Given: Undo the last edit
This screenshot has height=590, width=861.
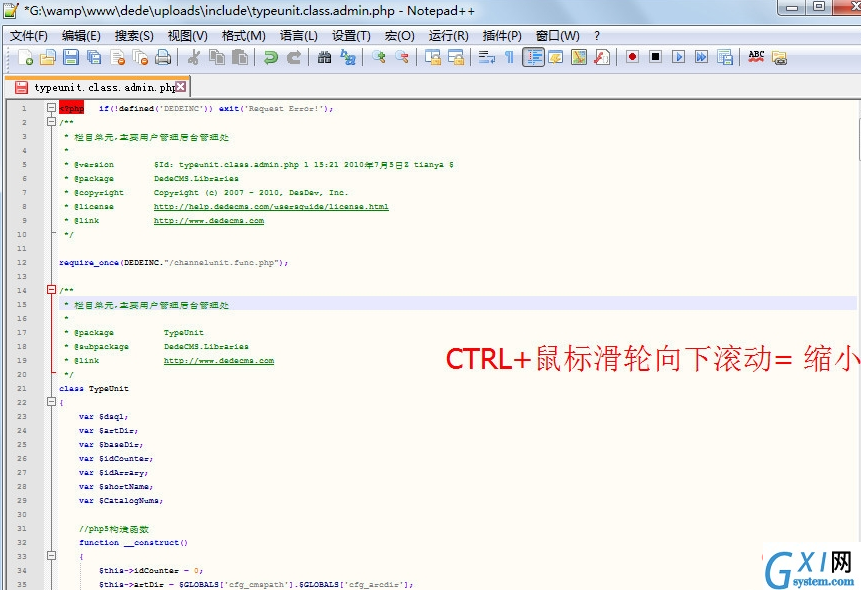Looking at the screenshot, I should (271, 57).
